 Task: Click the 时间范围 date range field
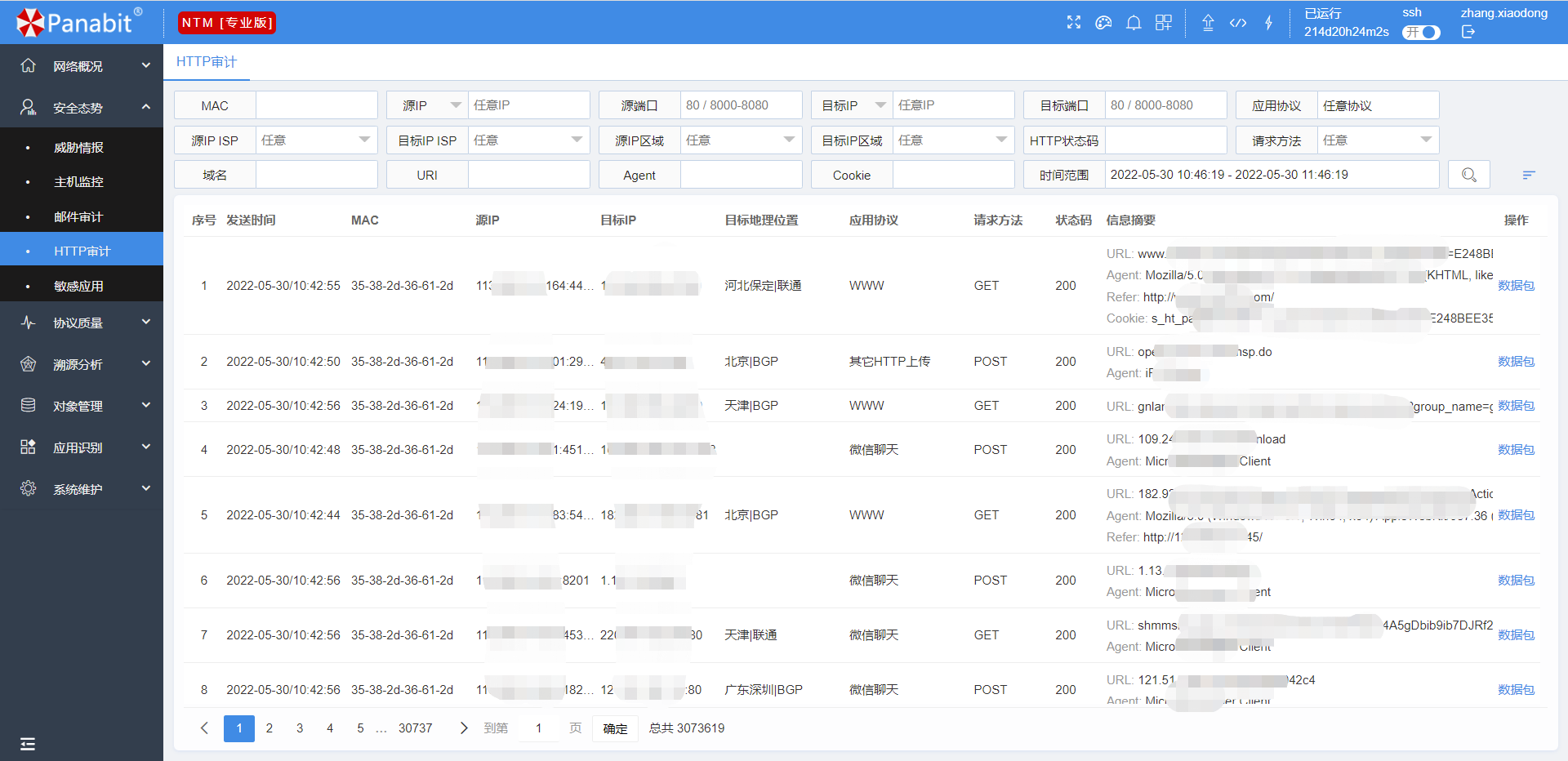[x=1272, y=175]
